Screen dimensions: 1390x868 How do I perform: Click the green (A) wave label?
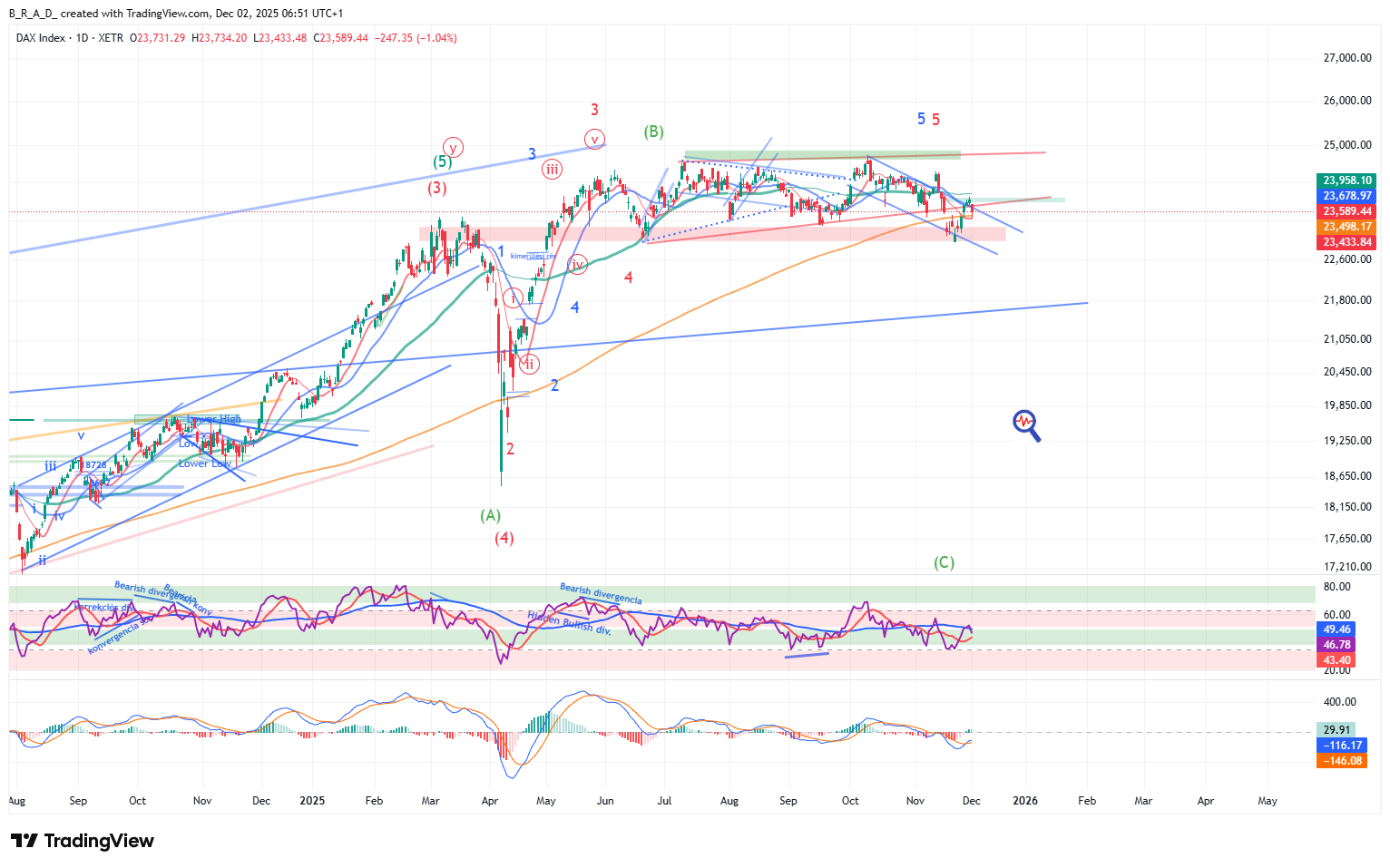click(490, 515)
